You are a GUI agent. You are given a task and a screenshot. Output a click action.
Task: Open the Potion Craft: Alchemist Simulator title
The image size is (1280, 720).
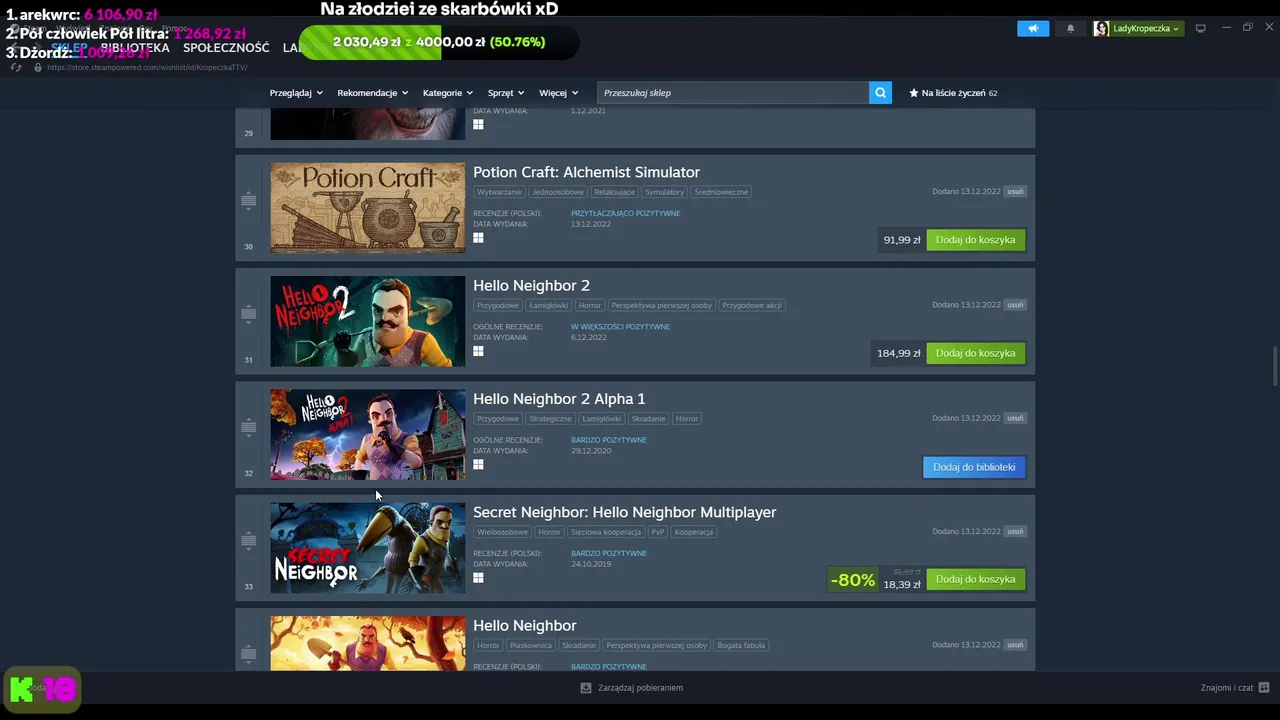click(x=586, y=172)
